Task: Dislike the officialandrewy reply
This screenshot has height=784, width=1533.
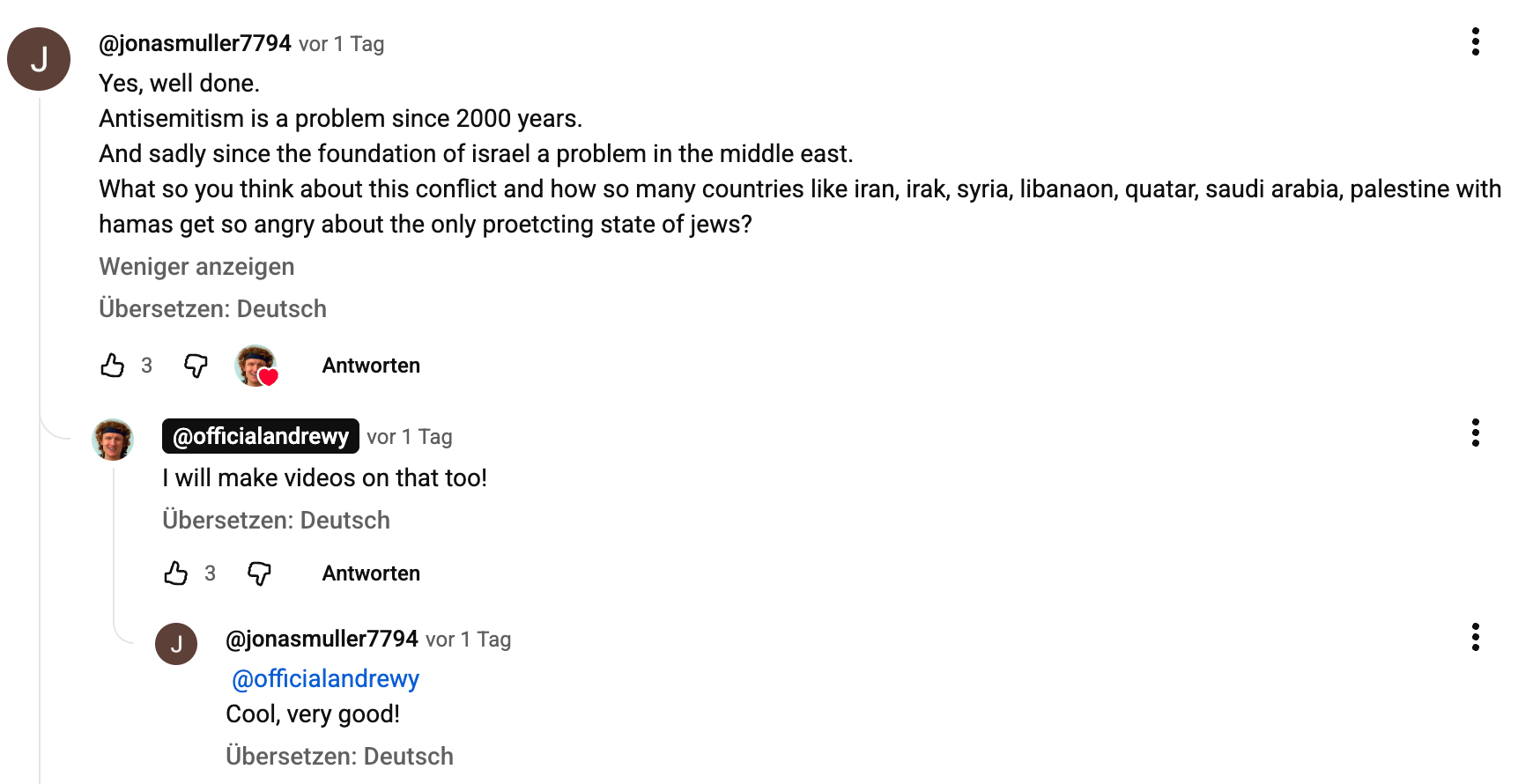Action: tap(259, 573)
